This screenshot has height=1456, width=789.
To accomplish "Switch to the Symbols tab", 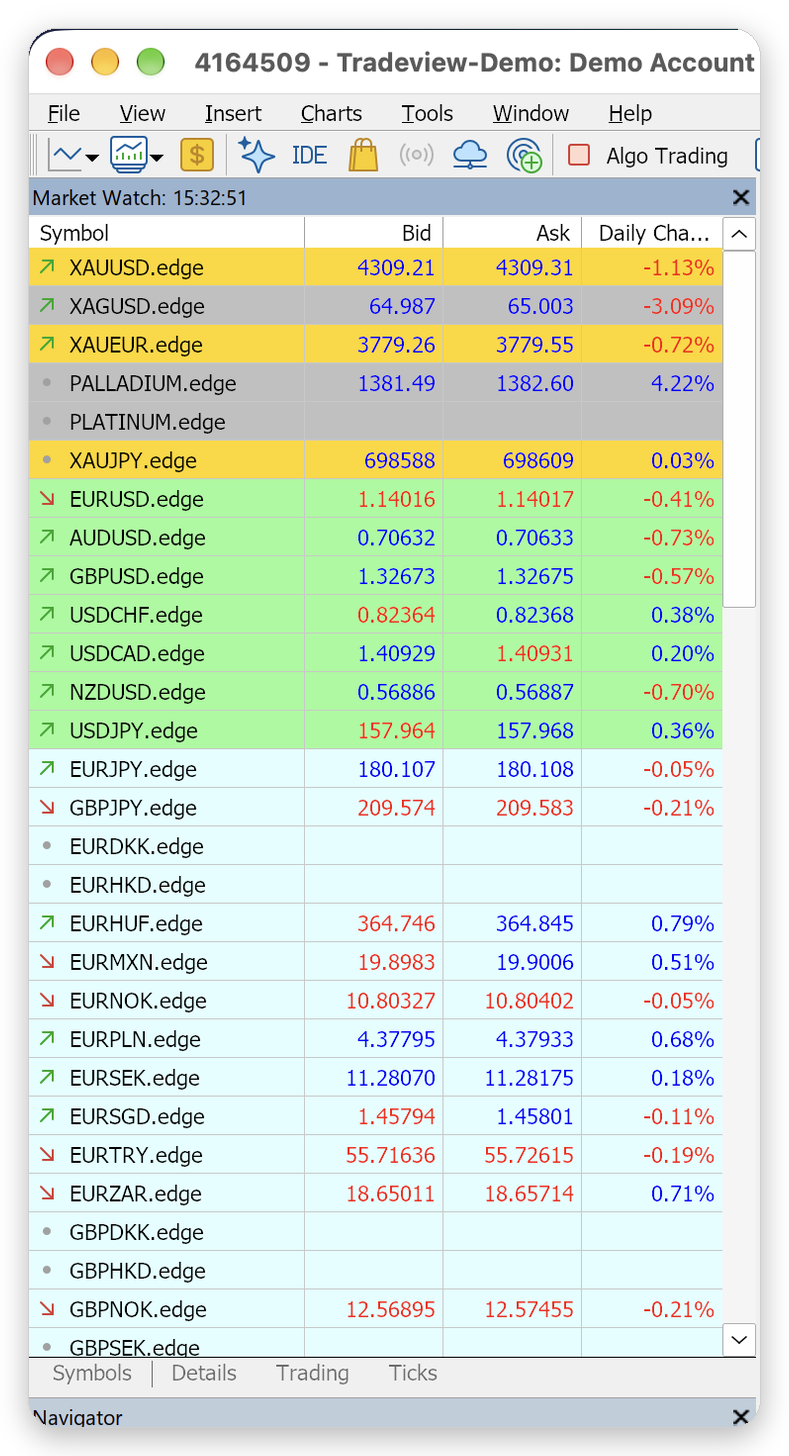I will pyautogui.click(x=92, y=1373).
